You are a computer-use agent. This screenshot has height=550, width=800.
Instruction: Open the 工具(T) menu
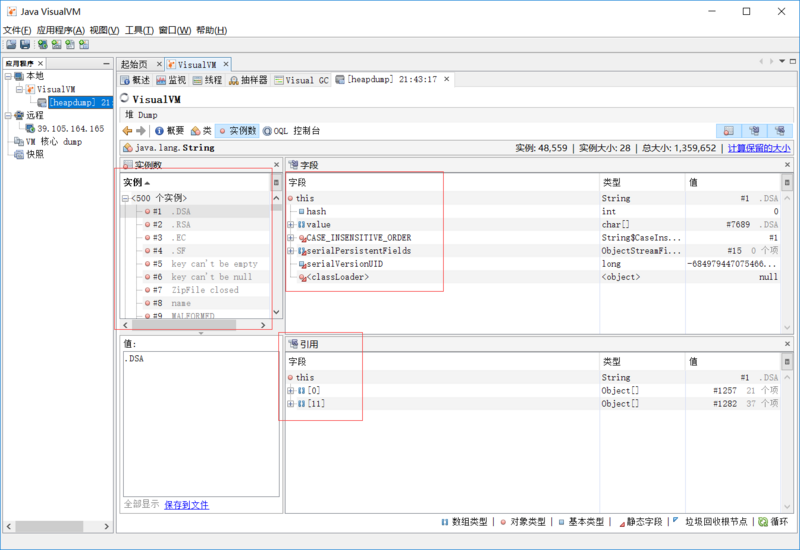[x=140, y=30]
